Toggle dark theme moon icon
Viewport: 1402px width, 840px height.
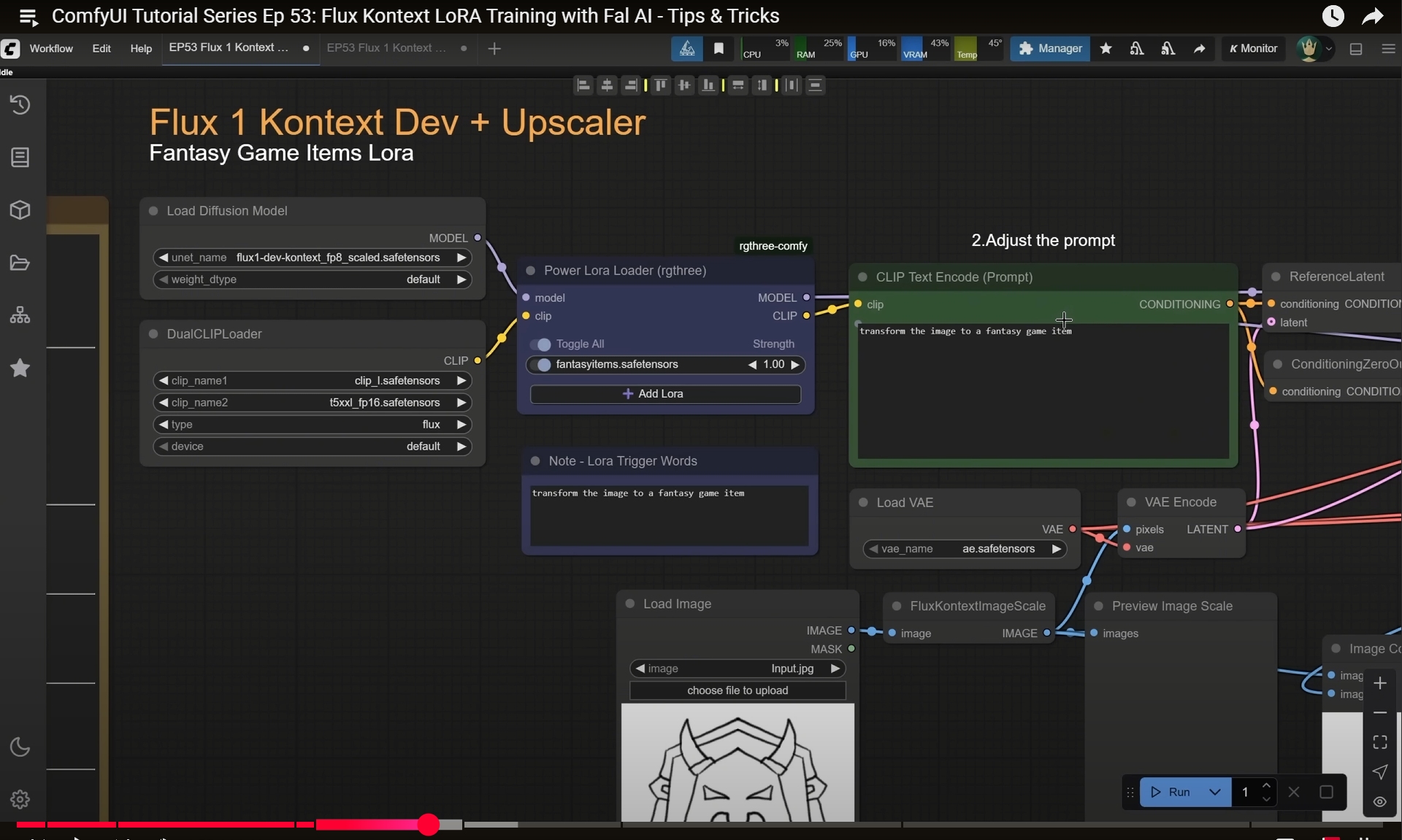click(x=20, y=747)
